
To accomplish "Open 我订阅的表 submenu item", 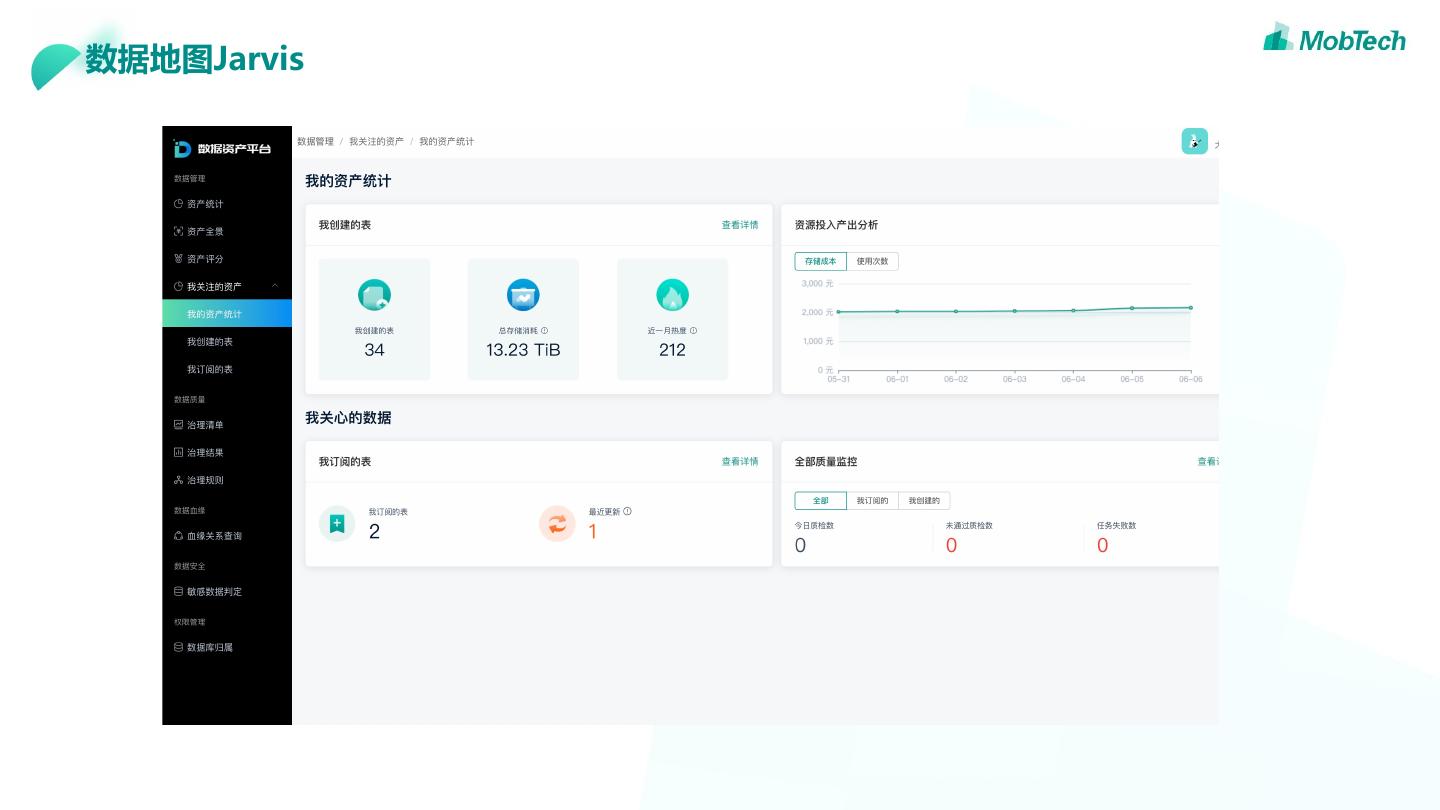I will (210, 370).
